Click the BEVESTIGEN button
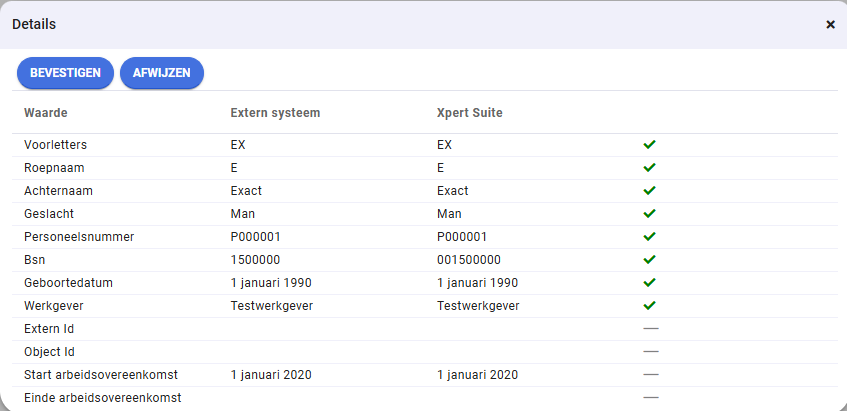Image resolution: width=847 pixels, height=411 pixels. (x=65, y=73)
